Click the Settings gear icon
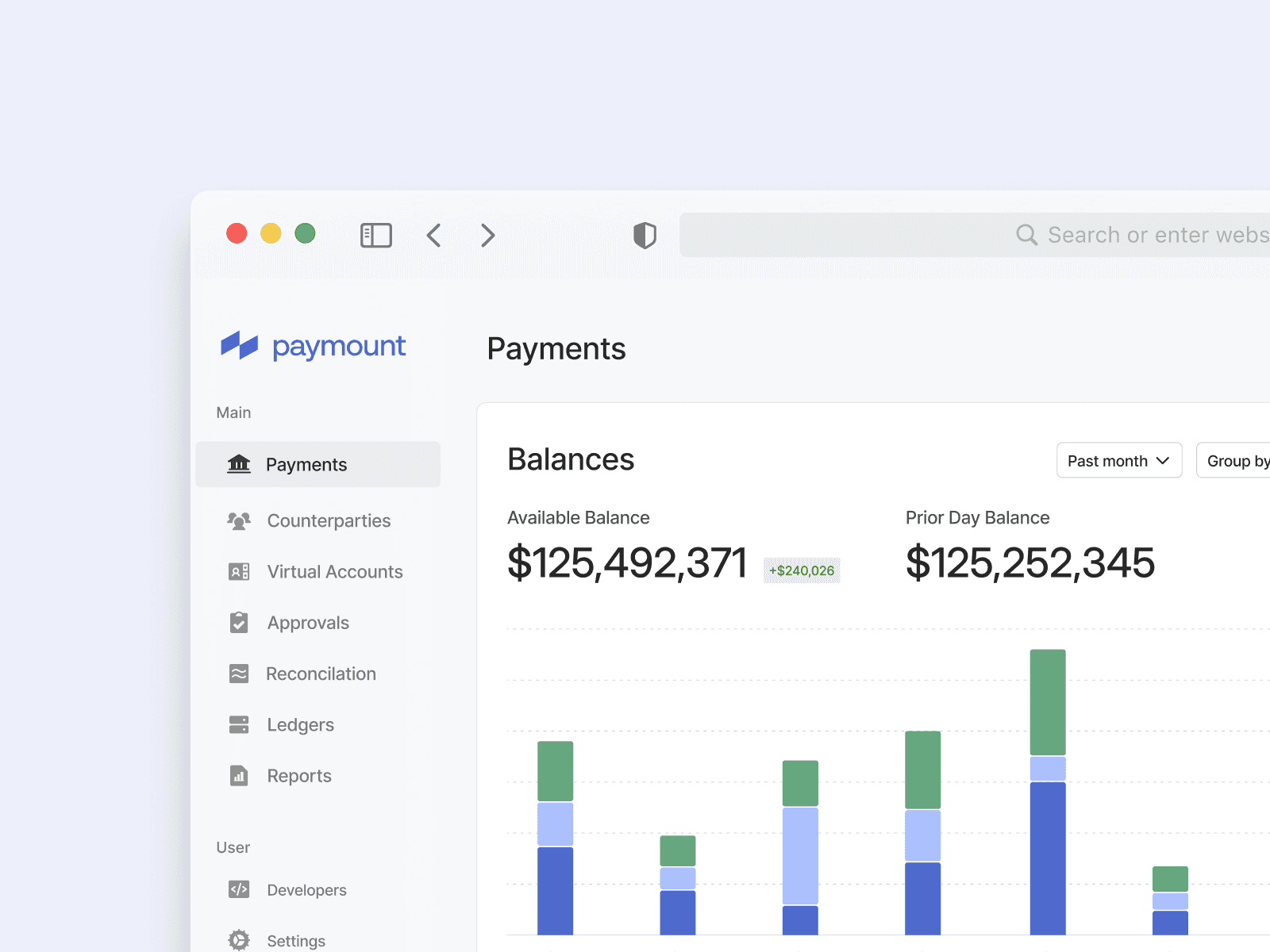The image size is (1270, 952). 239,940
